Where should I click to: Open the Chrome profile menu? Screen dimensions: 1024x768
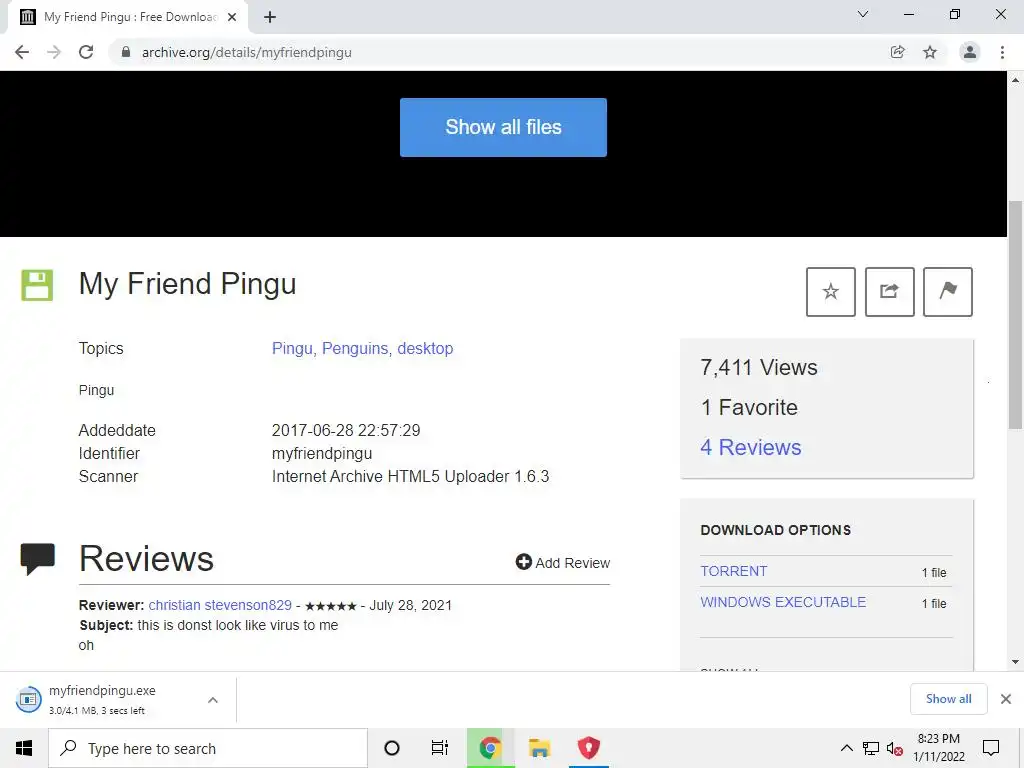pyautogui.click(x=970, y=52)
